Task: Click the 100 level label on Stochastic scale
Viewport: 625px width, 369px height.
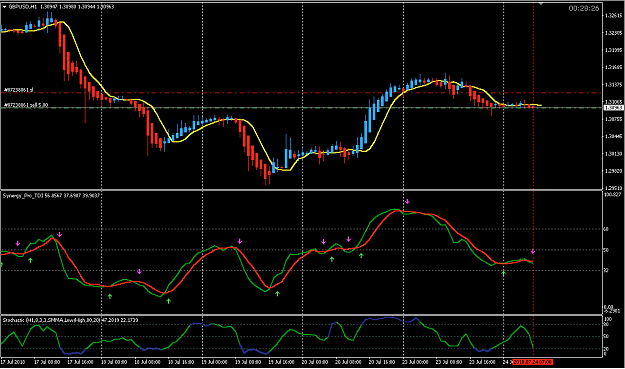Action: tap(609, 320)
